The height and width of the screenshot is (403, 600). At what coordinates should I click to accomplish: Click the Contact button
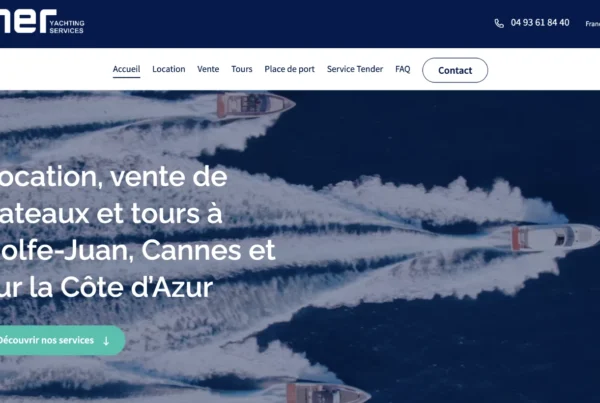(455, 70)
